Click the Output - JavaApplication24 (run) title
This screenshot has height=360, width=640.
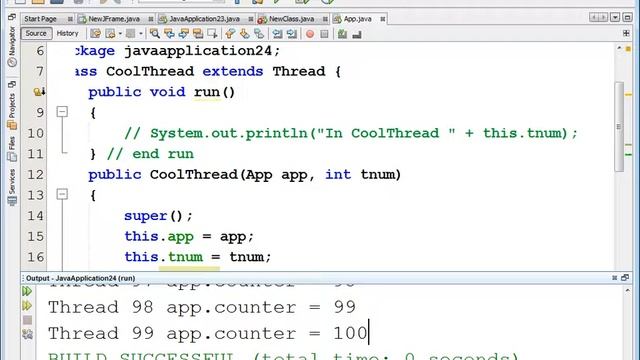[x=80, y=278]
